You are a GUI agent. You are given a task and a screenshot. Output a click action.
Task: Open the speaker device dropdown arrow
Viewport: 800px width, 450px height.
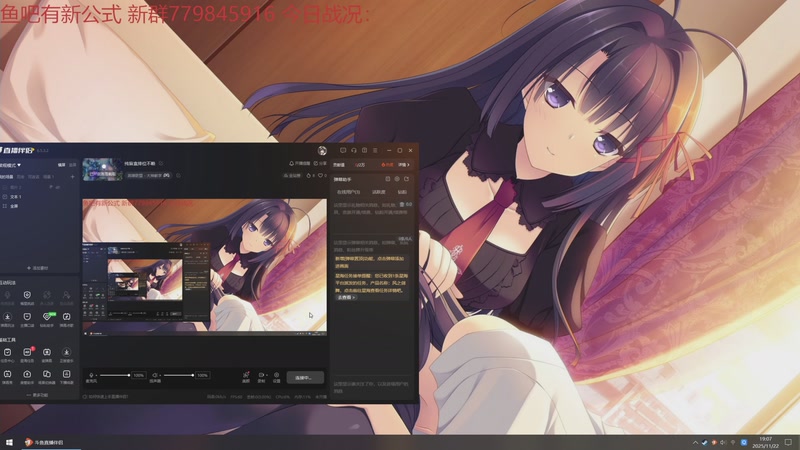tap(160, 376)
